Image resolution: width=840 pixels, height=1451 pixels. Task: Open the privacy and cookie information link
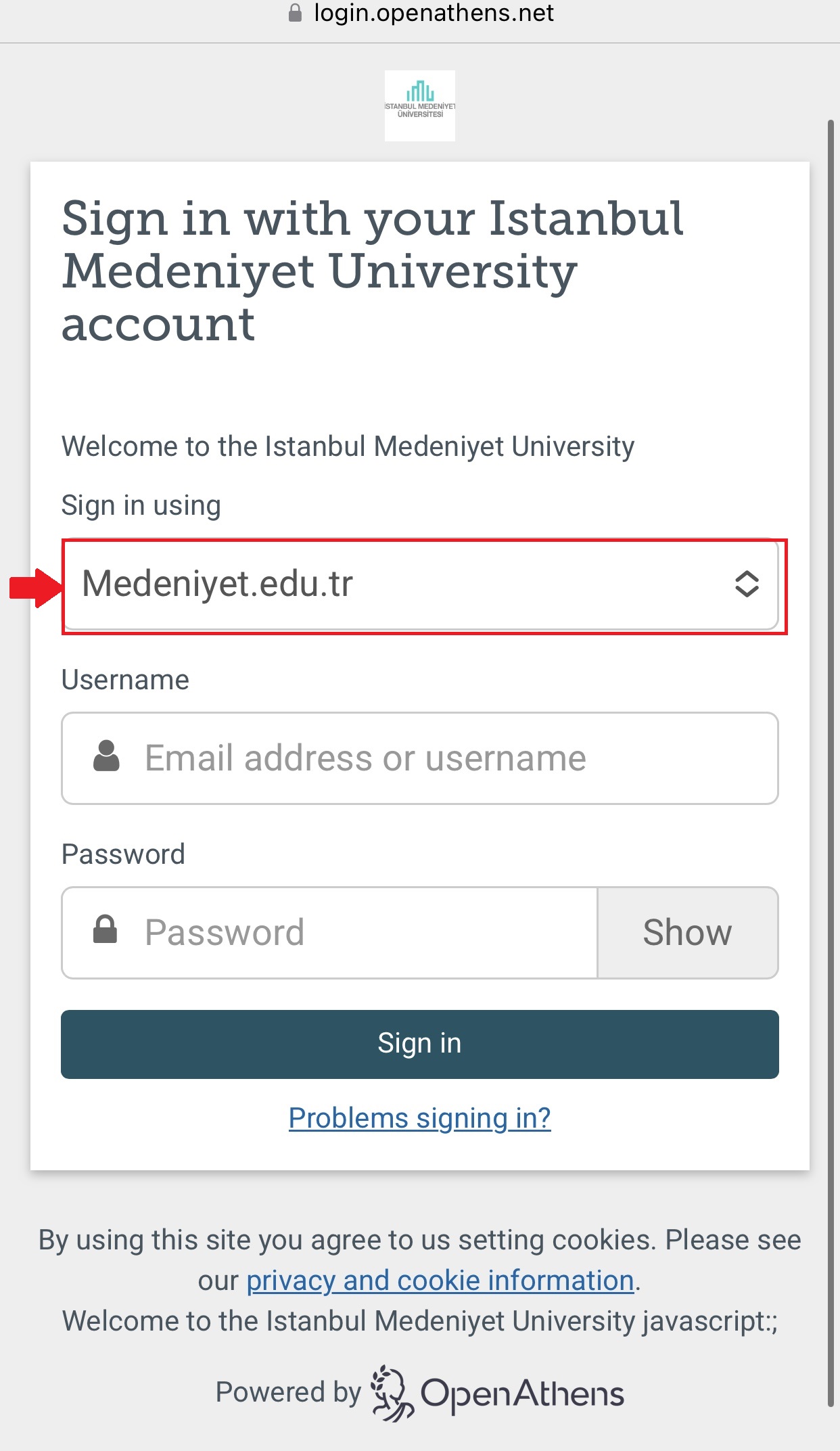pyautogui.click(x=440, y=1281)
